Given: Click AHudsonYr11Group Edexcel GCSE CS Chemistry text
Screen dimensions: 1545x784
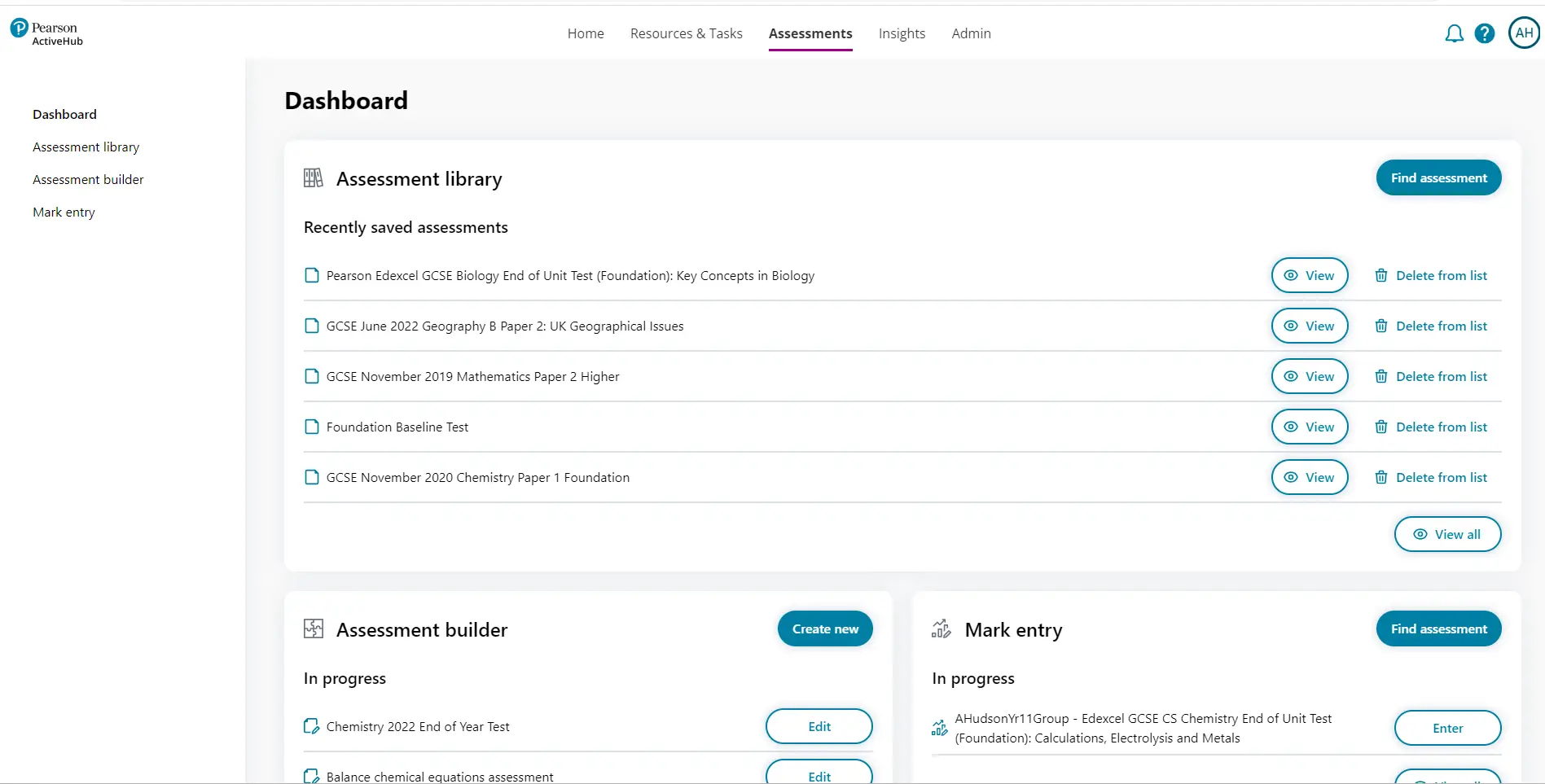Looking at the screenshot, I should click(1143, 728).
